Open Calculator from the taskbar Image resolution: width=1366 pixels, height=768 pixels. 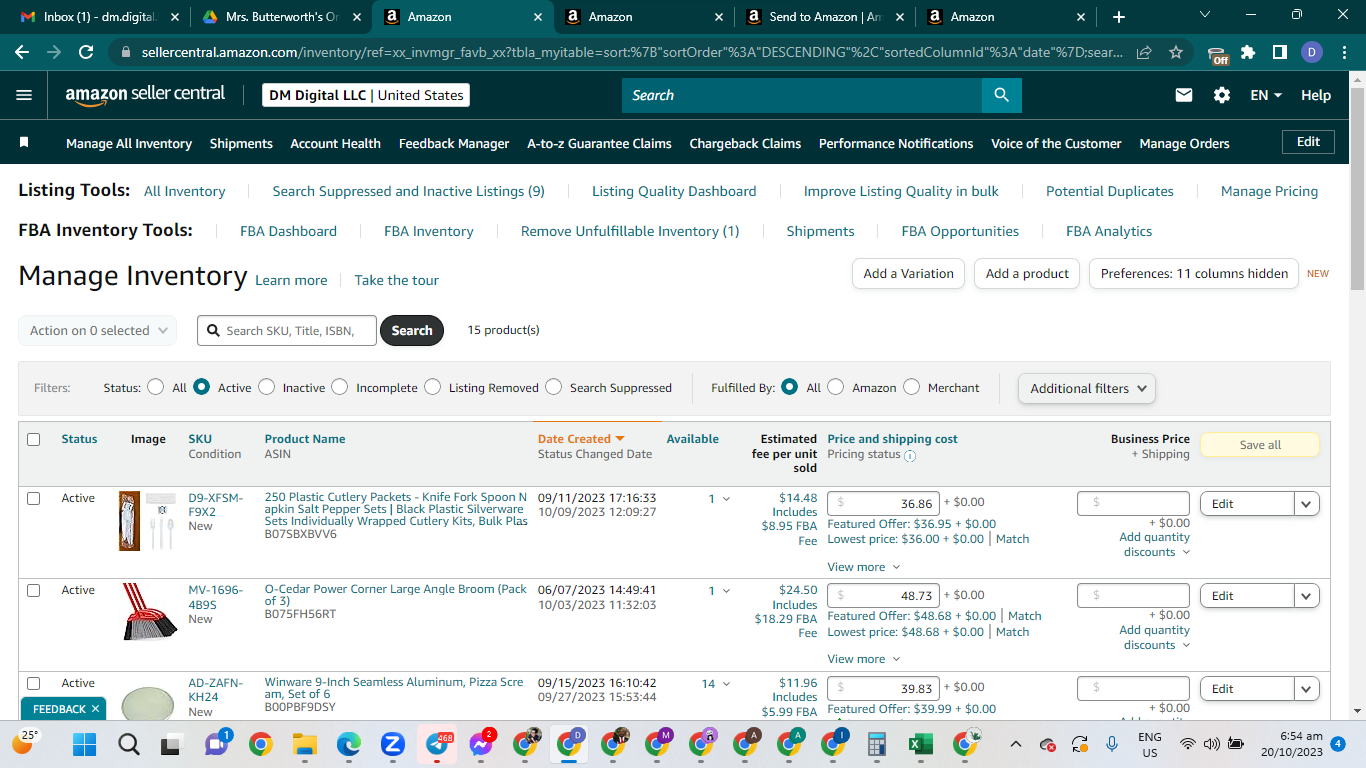pos(877,744)
